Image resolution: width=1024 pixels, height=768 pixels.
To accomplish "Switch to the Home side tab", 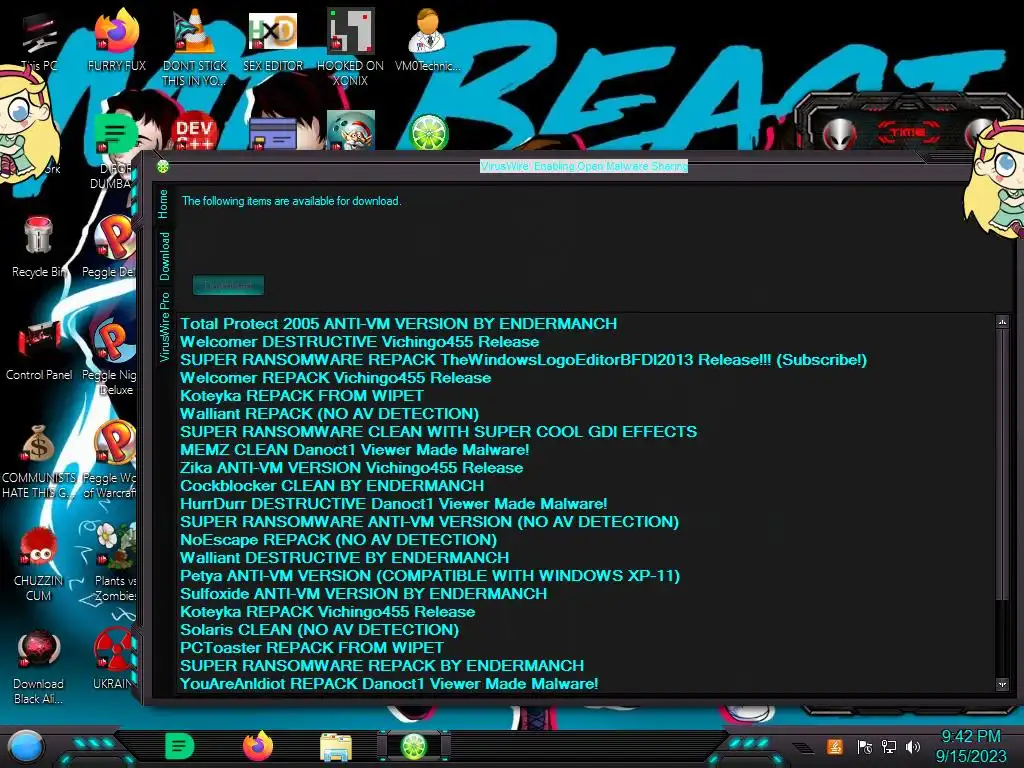I will 163,204.
